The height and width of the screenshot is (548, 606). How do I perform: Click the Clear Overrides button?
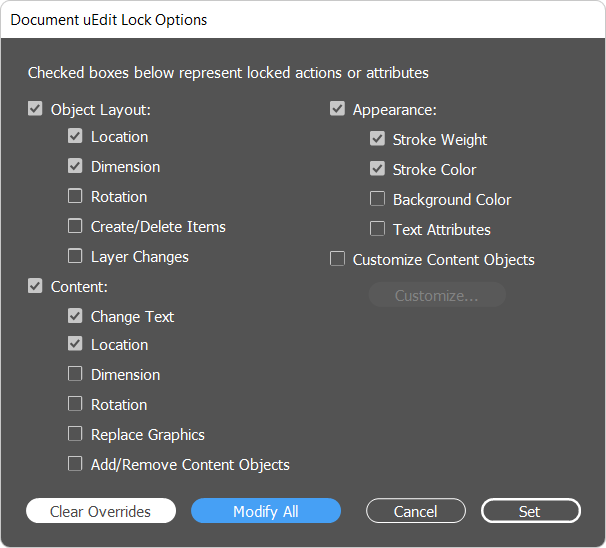[101, 511]
